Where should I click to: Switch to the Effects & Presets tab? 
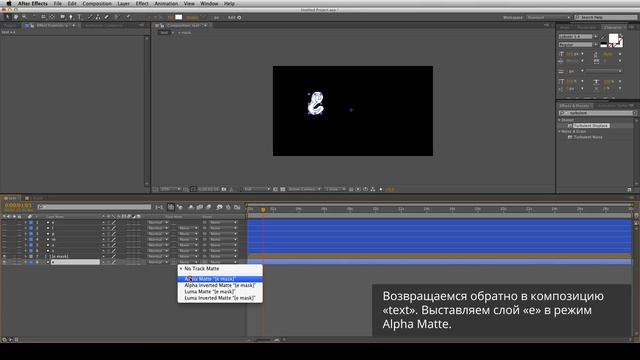click(574, 106)
